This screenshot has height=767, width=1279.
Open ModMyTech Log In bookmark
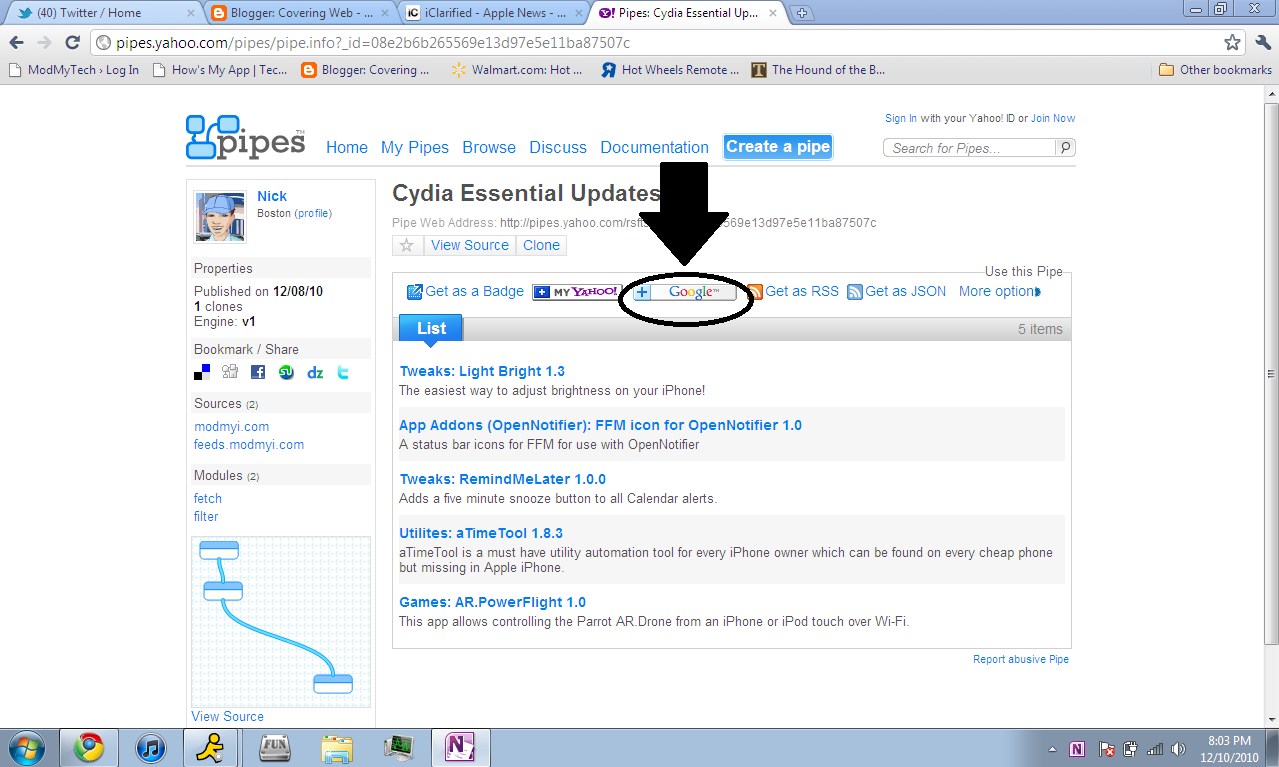[74, 70]
